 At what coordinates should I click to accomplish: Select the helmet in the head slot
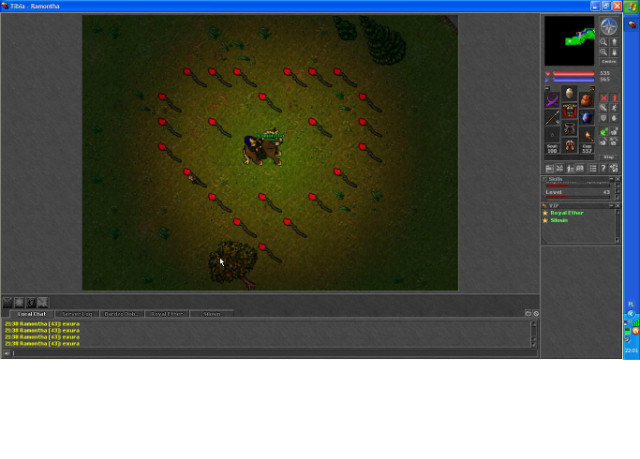point(569,93)
